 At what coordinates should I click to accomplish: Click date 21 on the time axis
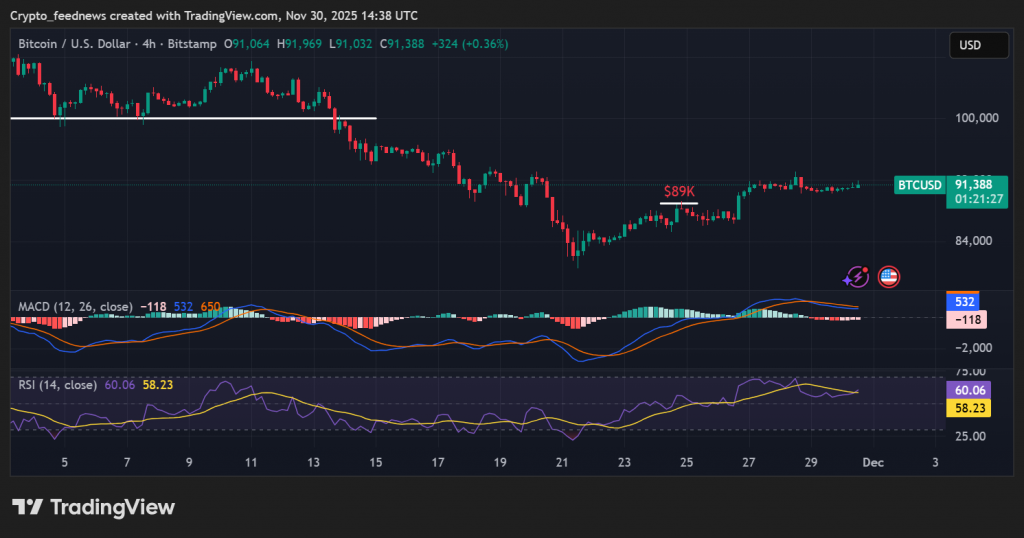click(x=562, y=463)
